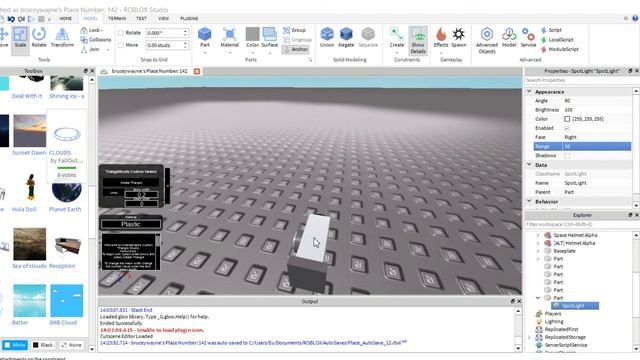Select Baseplate in Explorer
This screenshot has height=360, width=640.
point(564,251)
